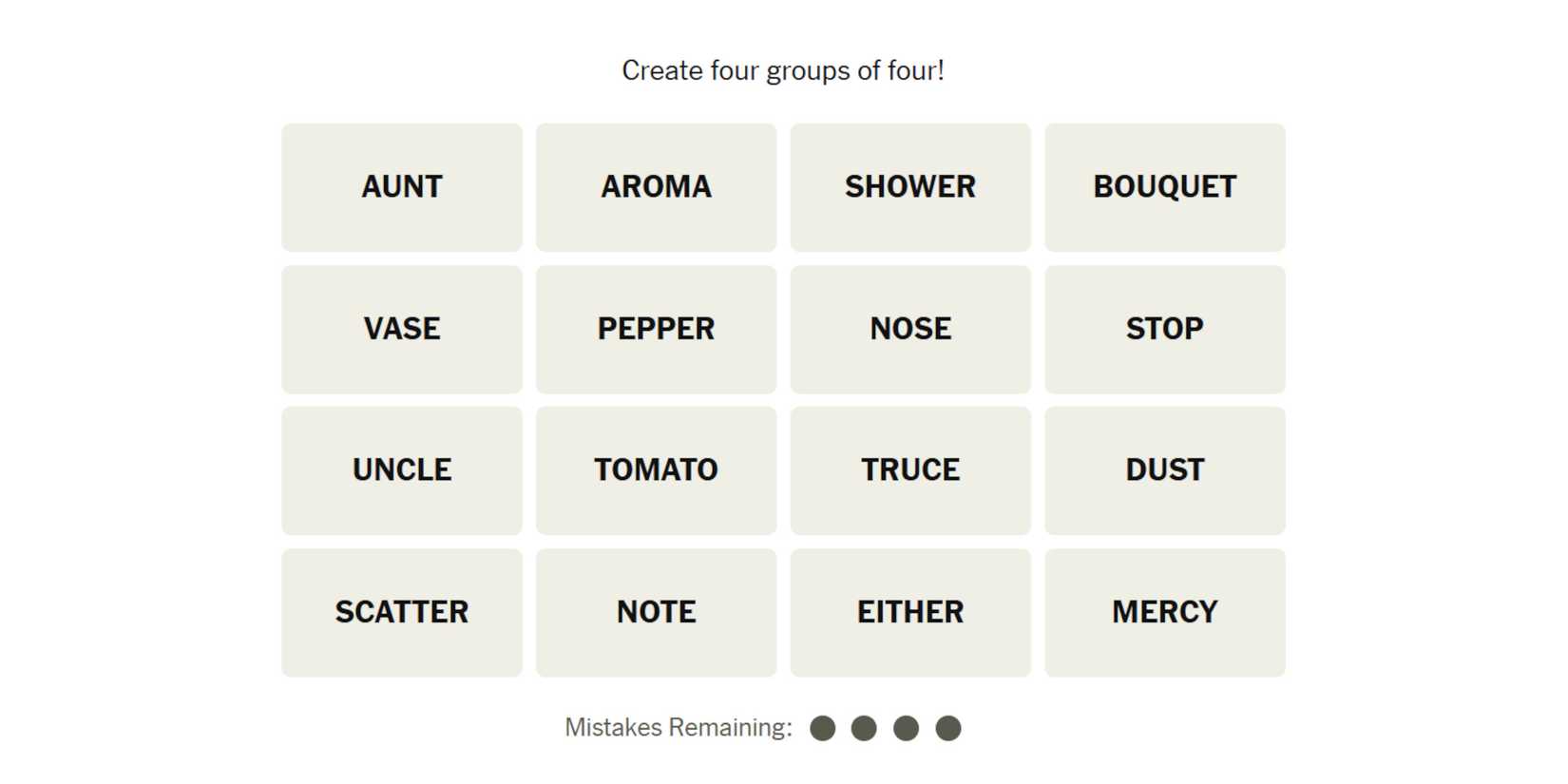
Task: Choose the UNCLE word tile
Action: point(402,470)
